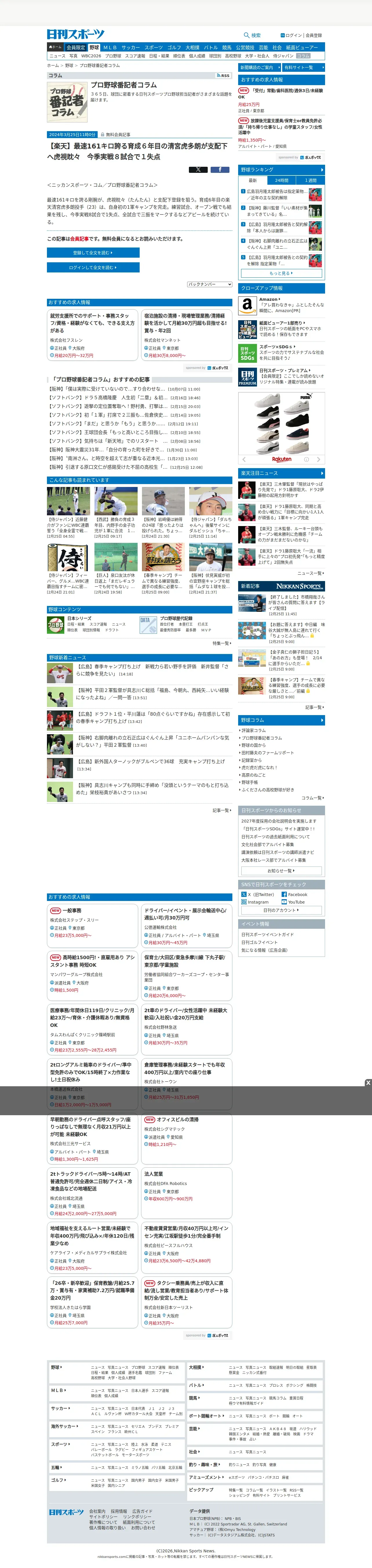This screenshot has width=372, height=1568.
Task: Expand the 楽天注目ニュース header arrow
Action: click(x=322, y=473)
